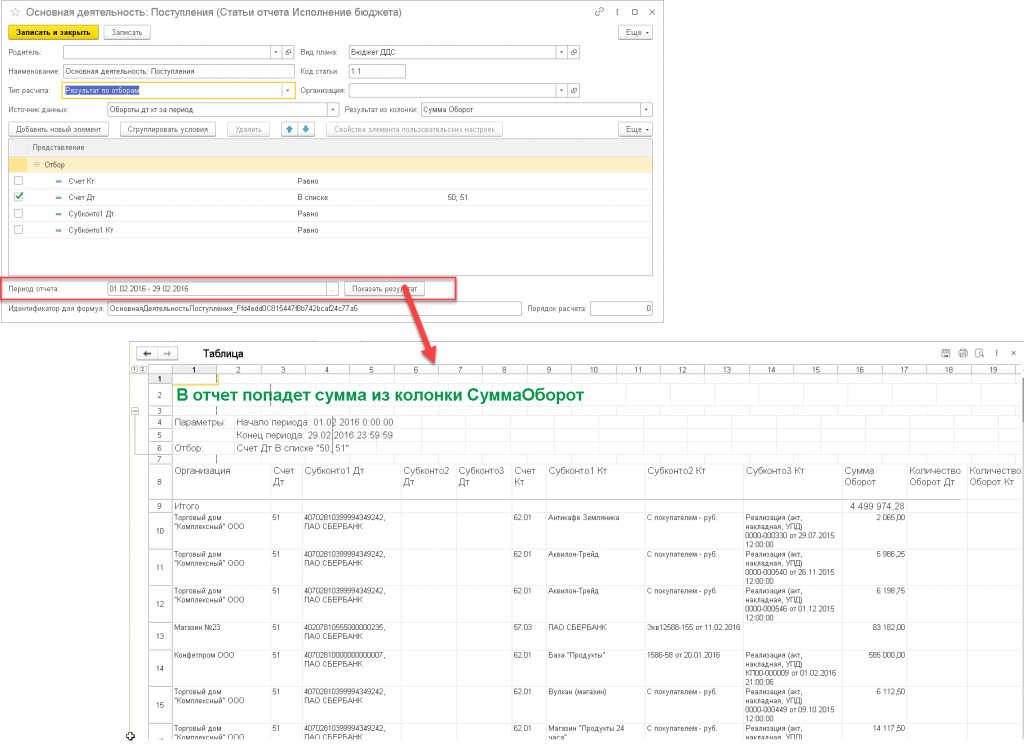Open the Родитель dropdown list
Screen dimensions: 1024x750
[276, 52]
